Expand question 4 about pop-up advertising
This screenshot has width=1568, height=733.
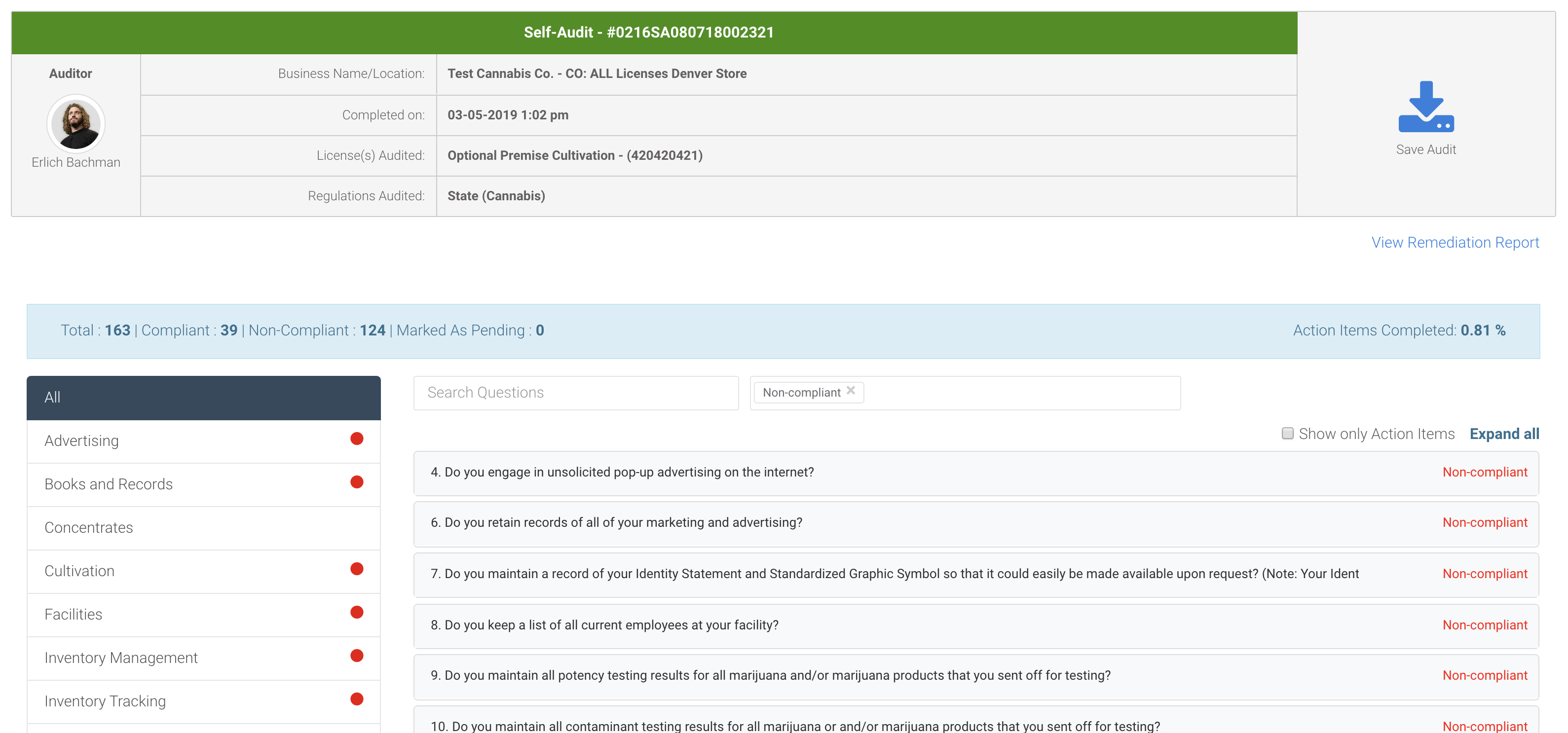pos(976,473)
